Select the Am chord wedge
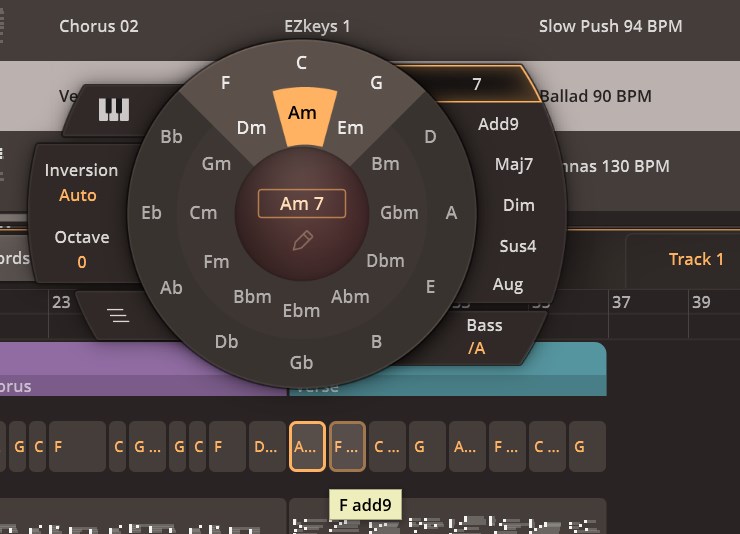This screenshot has width=740, height=534. click(x=302, y=115)
